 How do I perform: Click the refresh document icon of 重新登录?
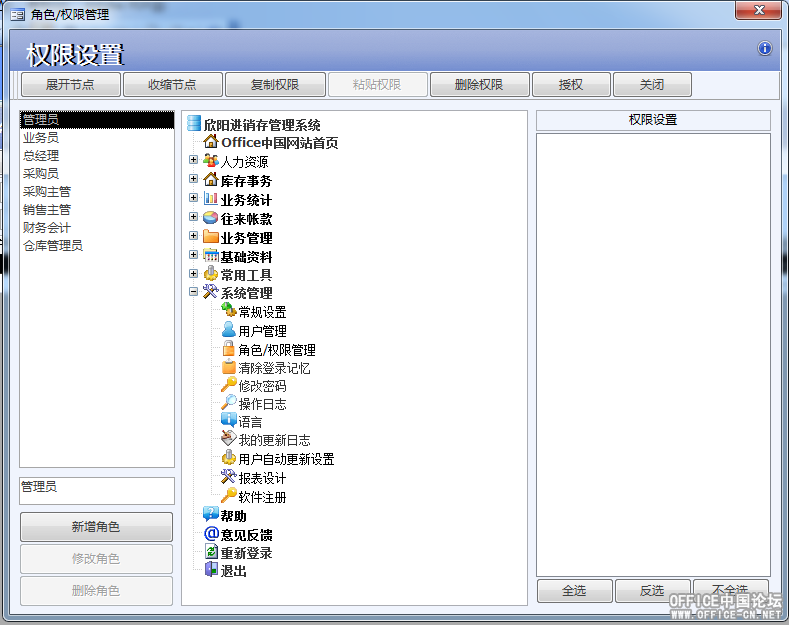pos(211,552)
